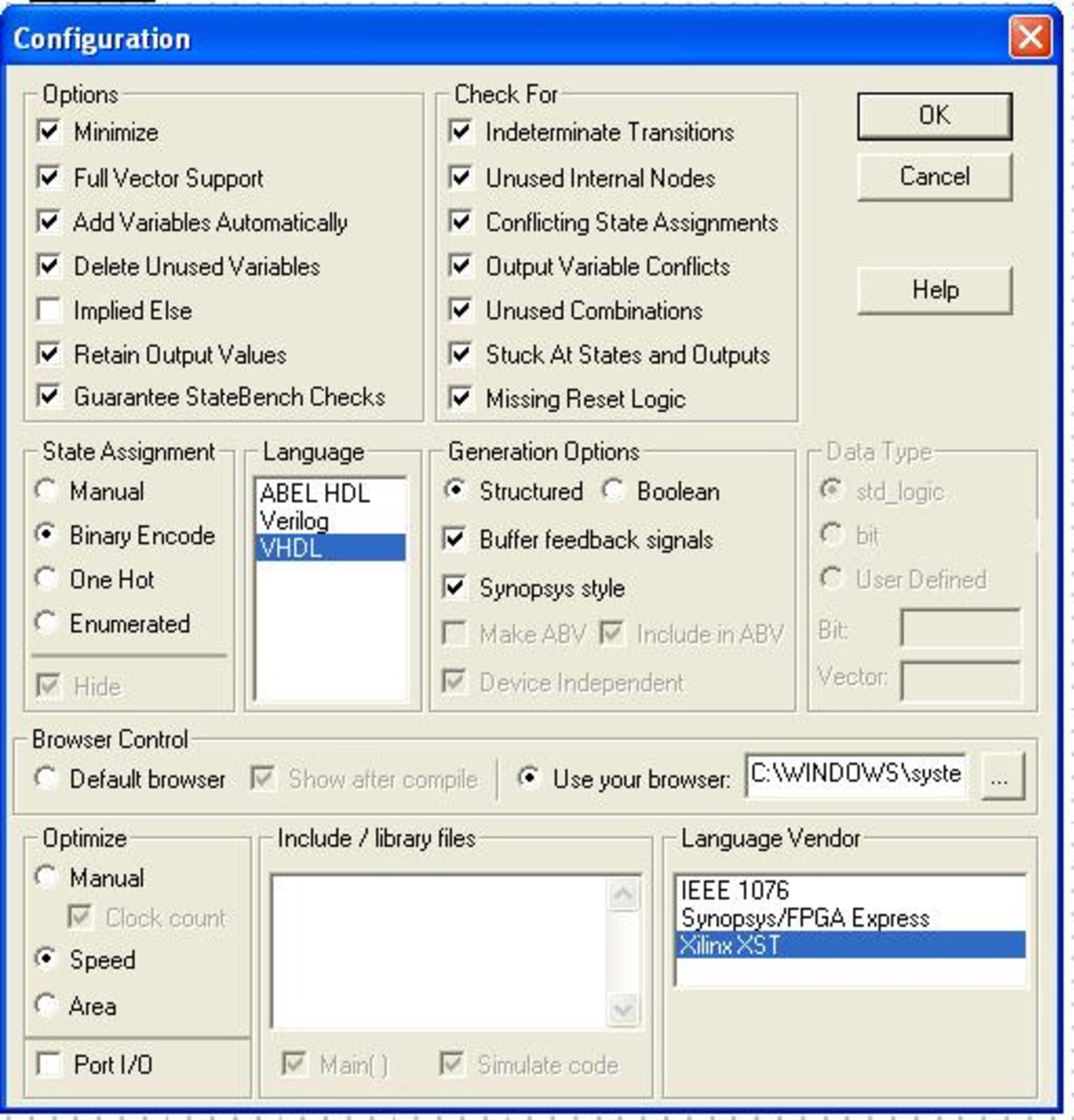The image size is (1074, 1120).
Task: Choose Synopsys/FPGA Express vendor
Action: (805, 918)
